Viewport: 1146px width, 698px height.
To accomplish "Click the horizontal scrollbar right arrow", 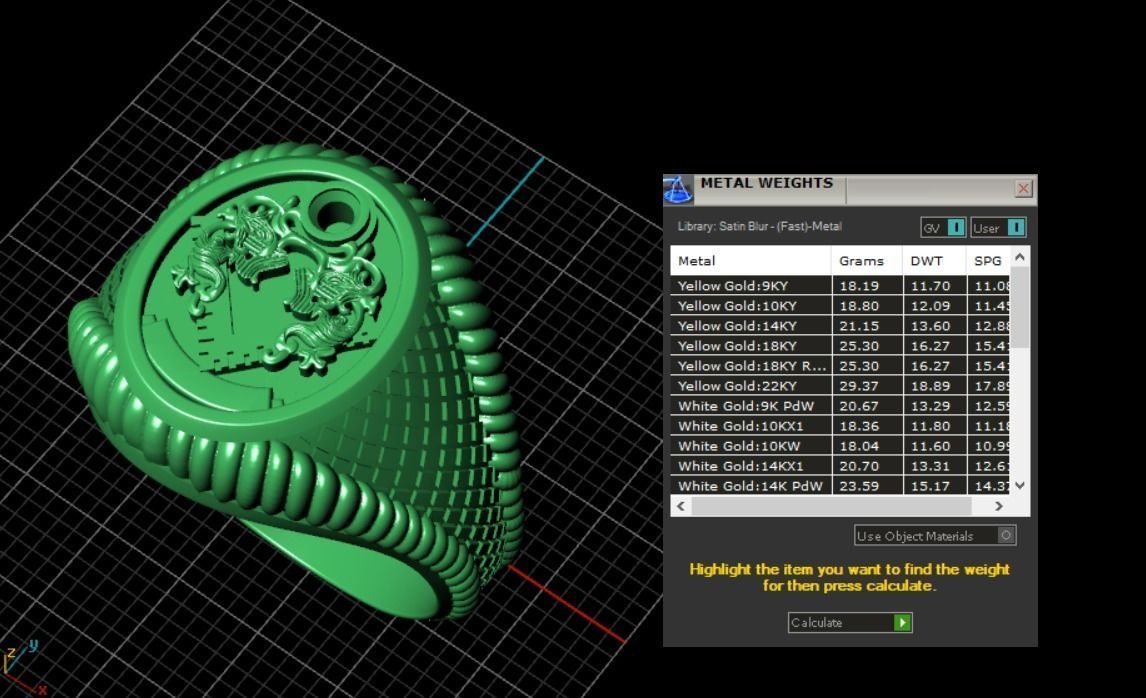I will click(x=999, y=506).
